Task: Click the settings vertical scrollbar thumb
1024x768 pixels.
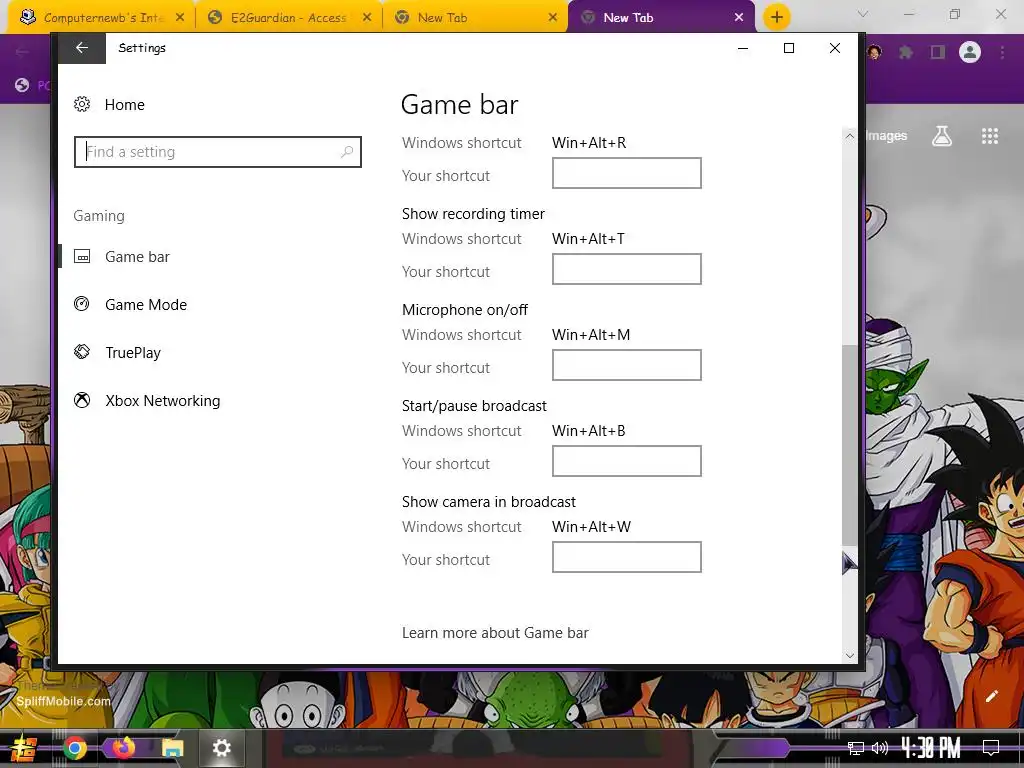Action: [849, 444]
